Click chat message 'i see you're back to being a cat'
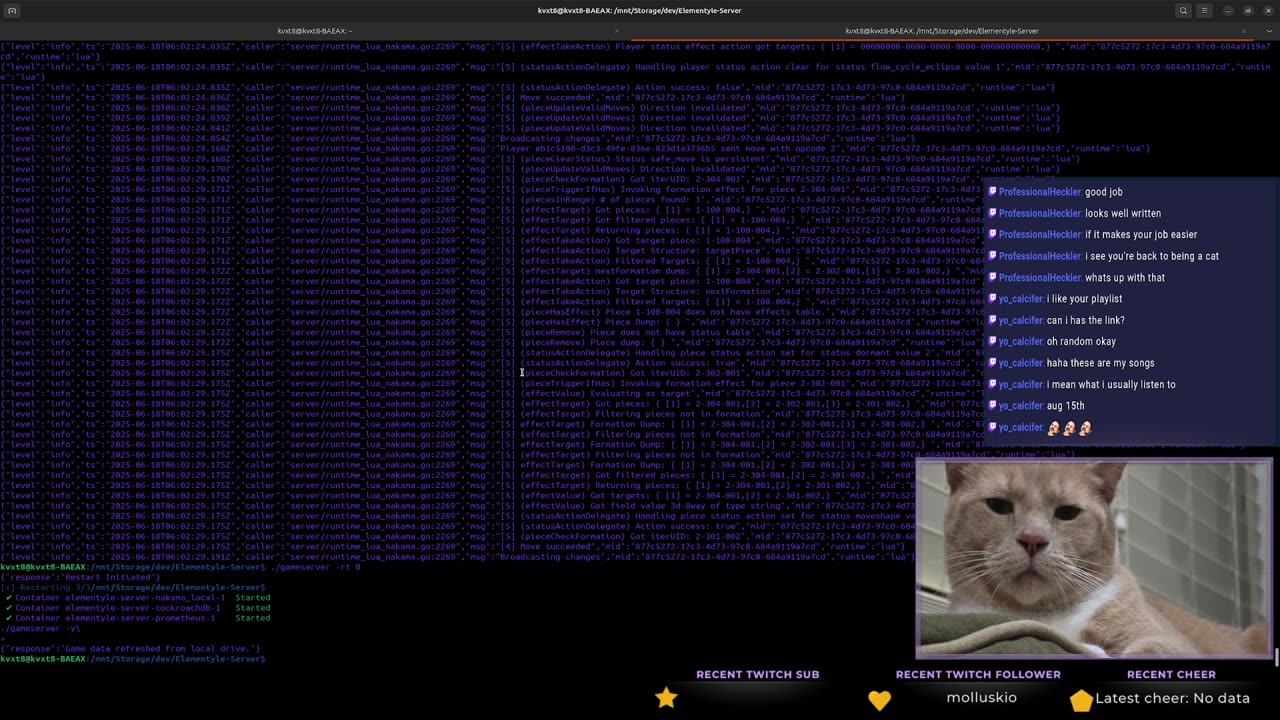Screen dimensions: 1280x720 click(1152, 256)
